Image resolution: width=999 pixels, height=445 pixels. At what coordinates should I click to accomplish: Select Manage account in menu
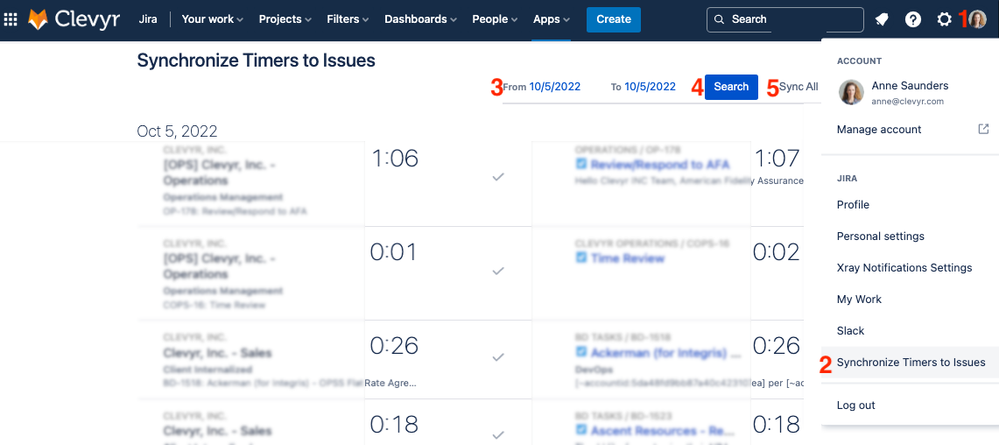pos(879,129)
